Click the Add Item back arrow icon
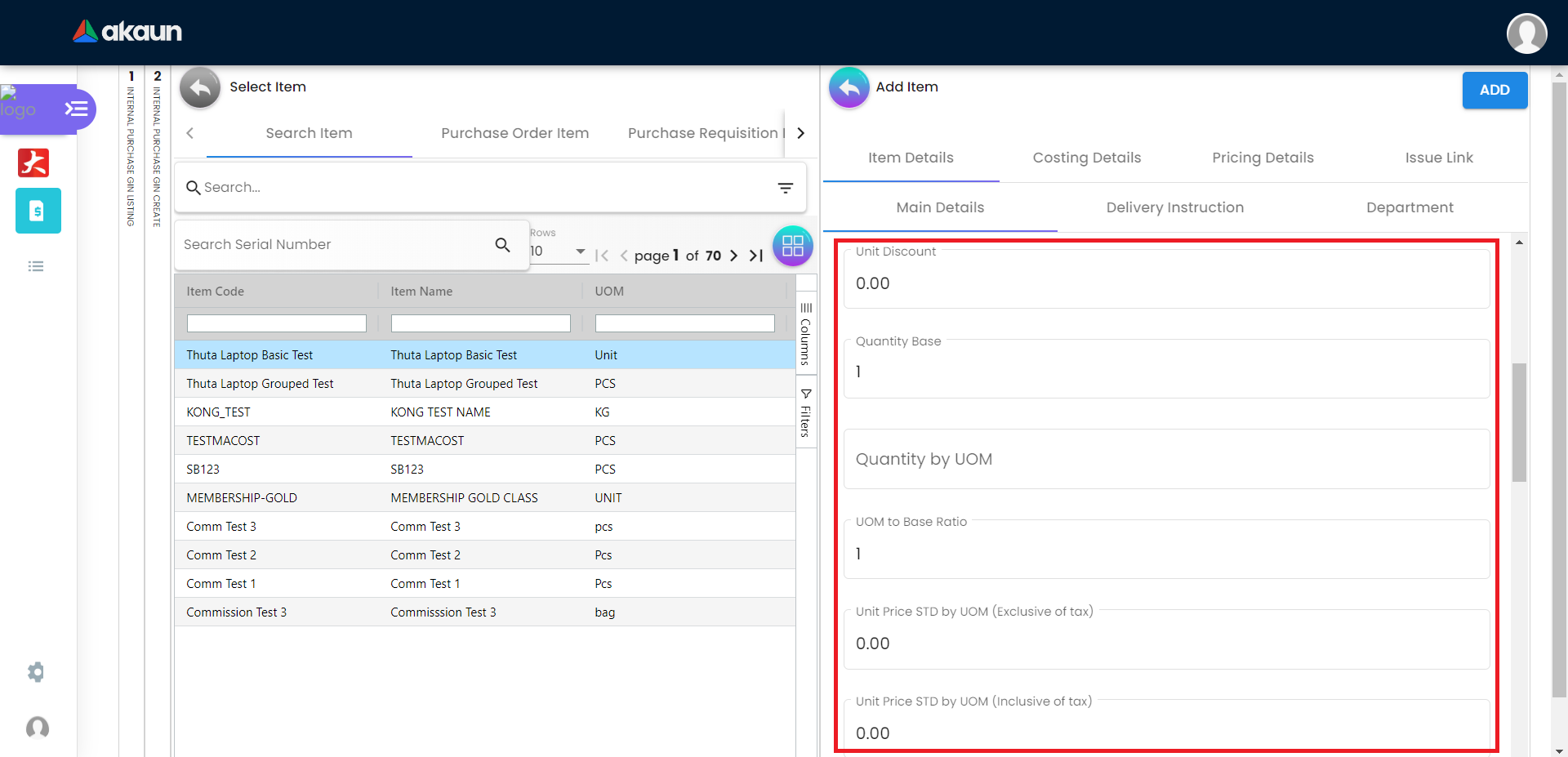Viewport: 1568px width, 757px height. [x=849, y=87]
